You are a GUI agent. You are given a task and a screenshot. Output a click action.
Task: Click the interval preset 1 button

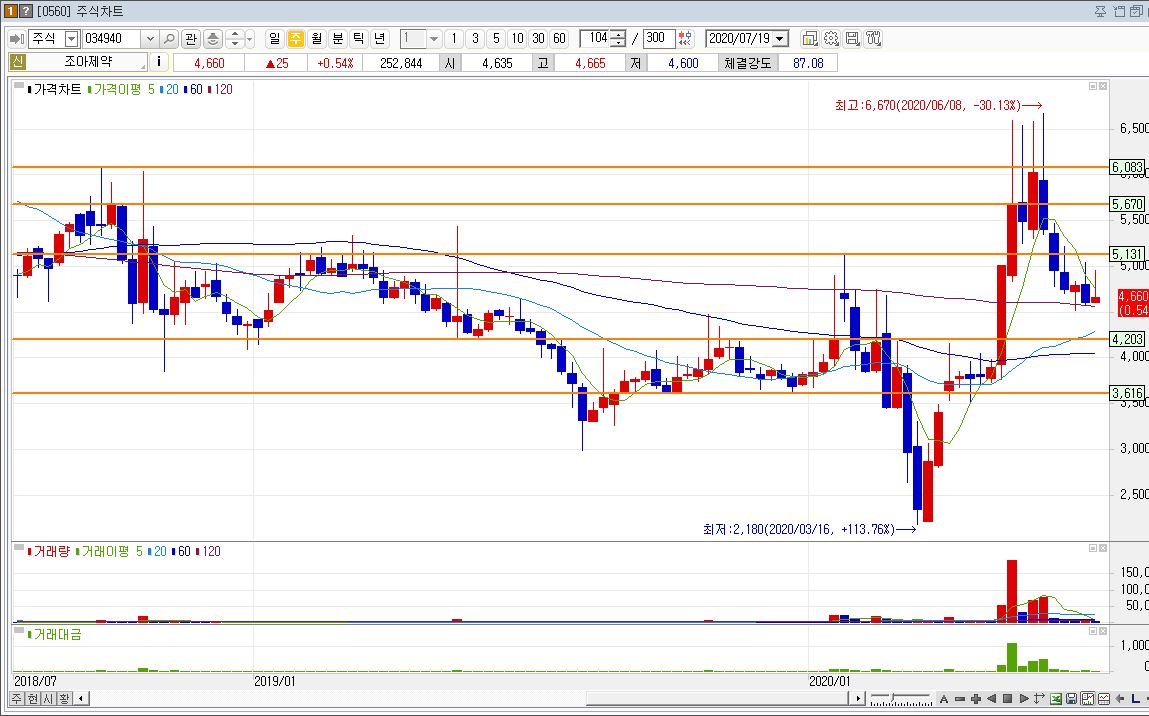(454, 38)
